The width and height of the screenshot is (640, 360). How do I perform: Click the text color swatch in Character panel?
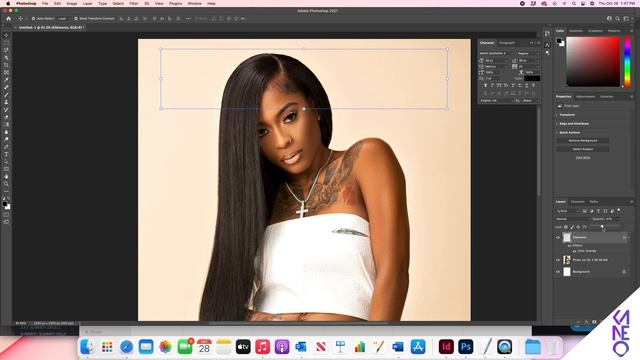point(532,78)
